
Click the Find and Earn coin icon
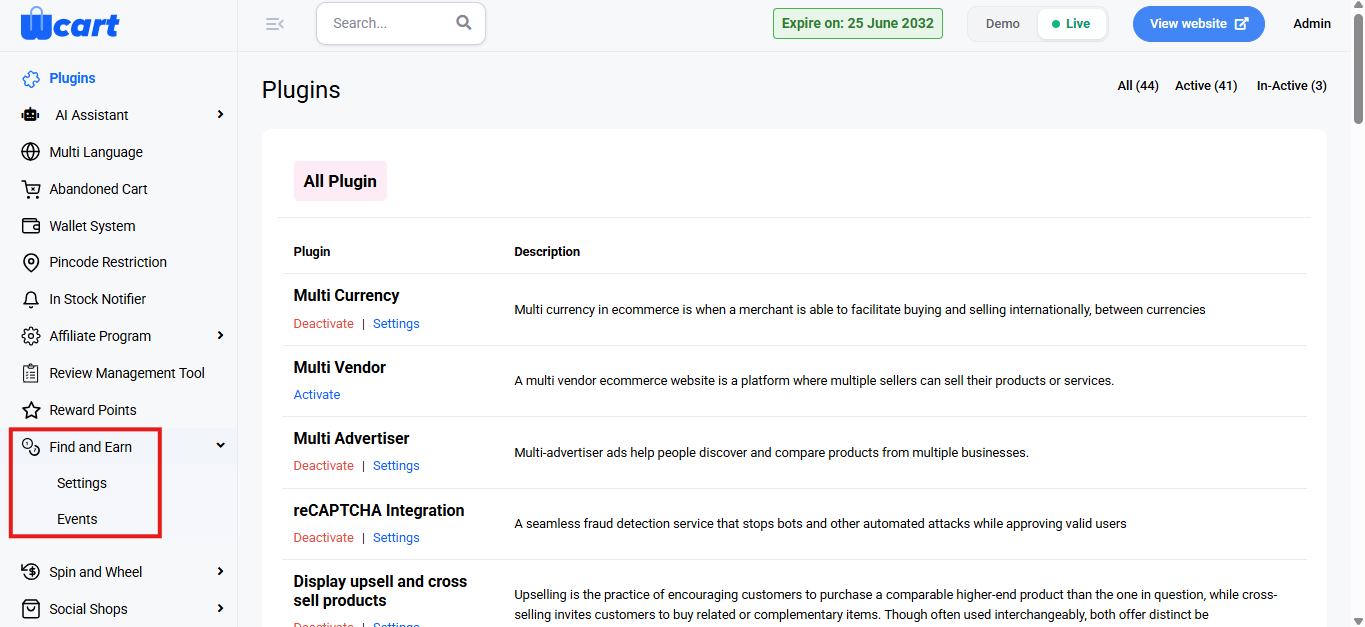coord(31,447)
